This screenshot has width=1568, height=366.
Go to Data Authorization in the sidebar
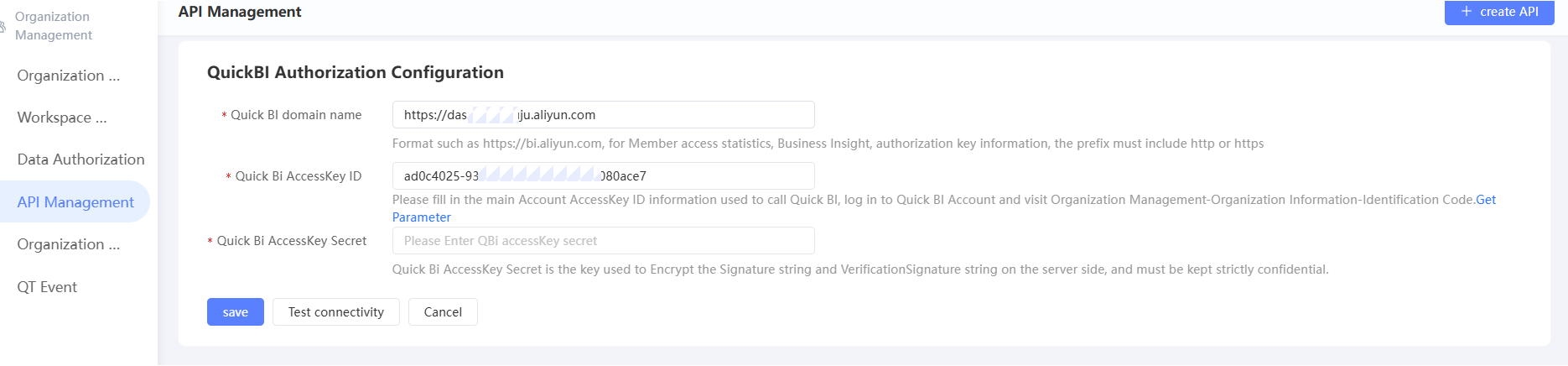pos(80,159)
